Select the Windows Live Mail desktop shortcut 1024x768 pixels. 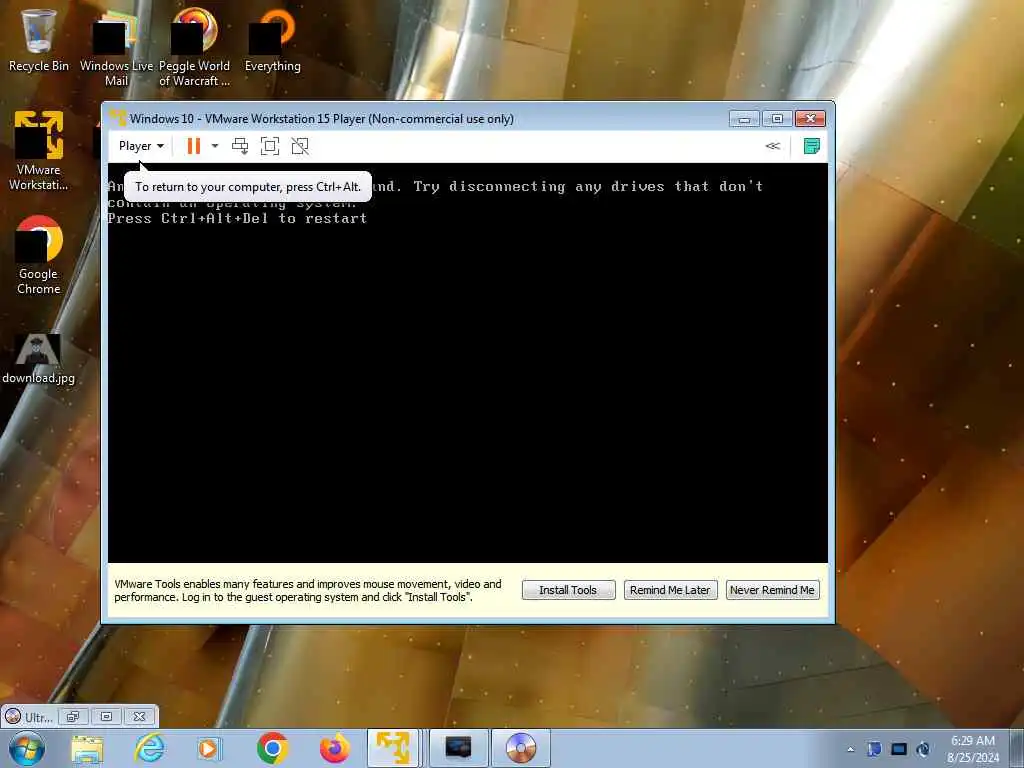[116, 49]
